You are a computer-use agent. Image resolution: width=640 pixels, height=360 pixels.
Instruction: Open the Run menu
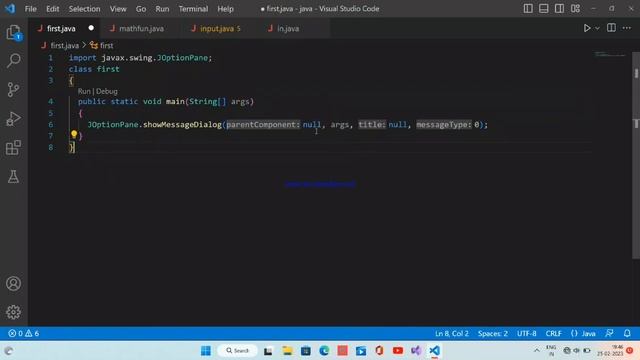pyautogui.click(x=162, y=9)
